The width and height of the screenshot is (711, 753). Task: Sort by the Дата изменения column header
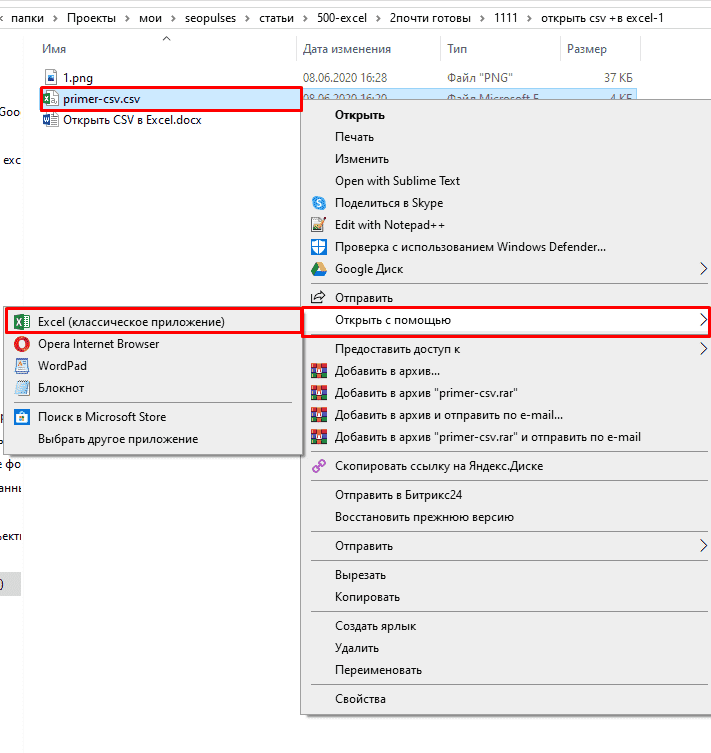347,49
